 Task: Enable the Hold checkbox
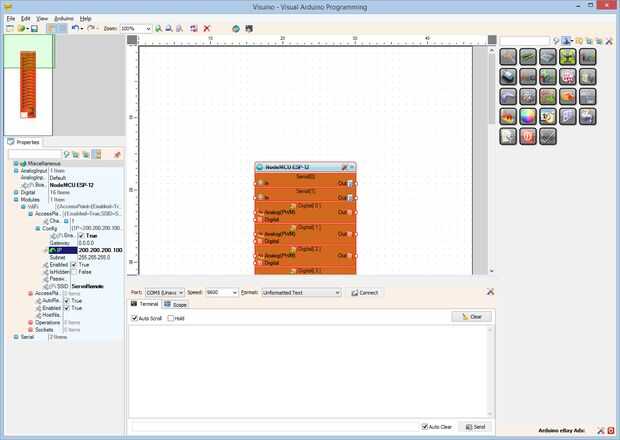tap(171, 318)
